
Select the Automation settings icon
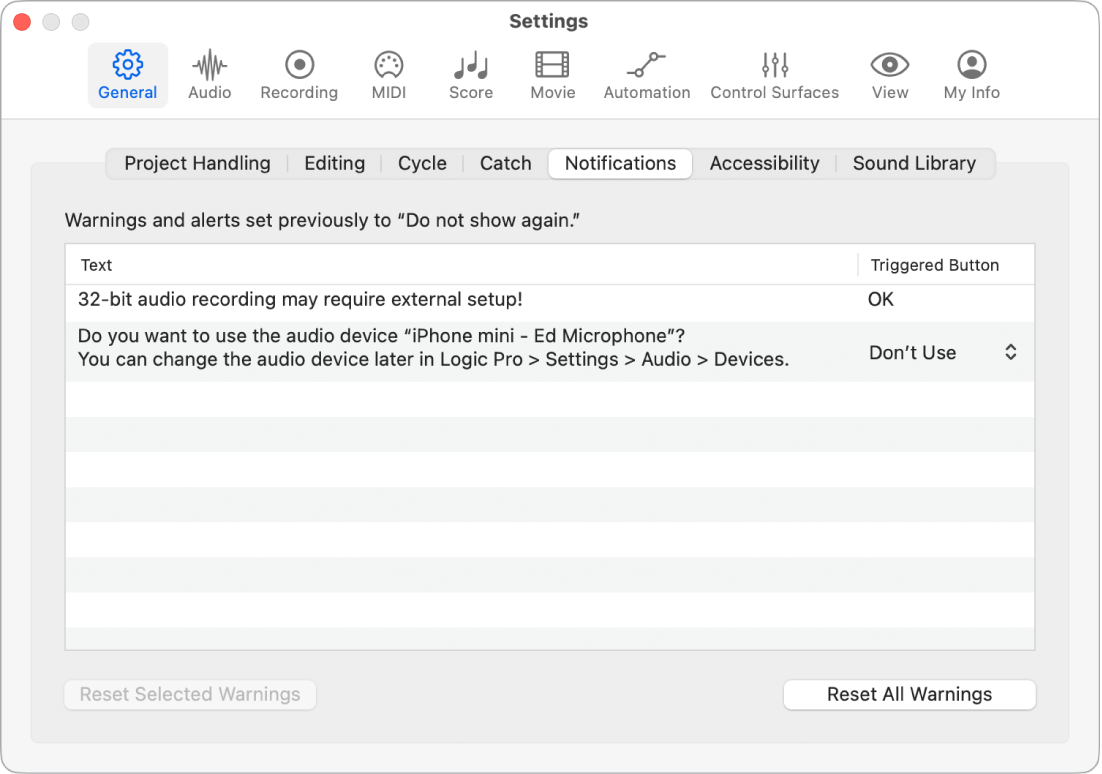(646, 75)
